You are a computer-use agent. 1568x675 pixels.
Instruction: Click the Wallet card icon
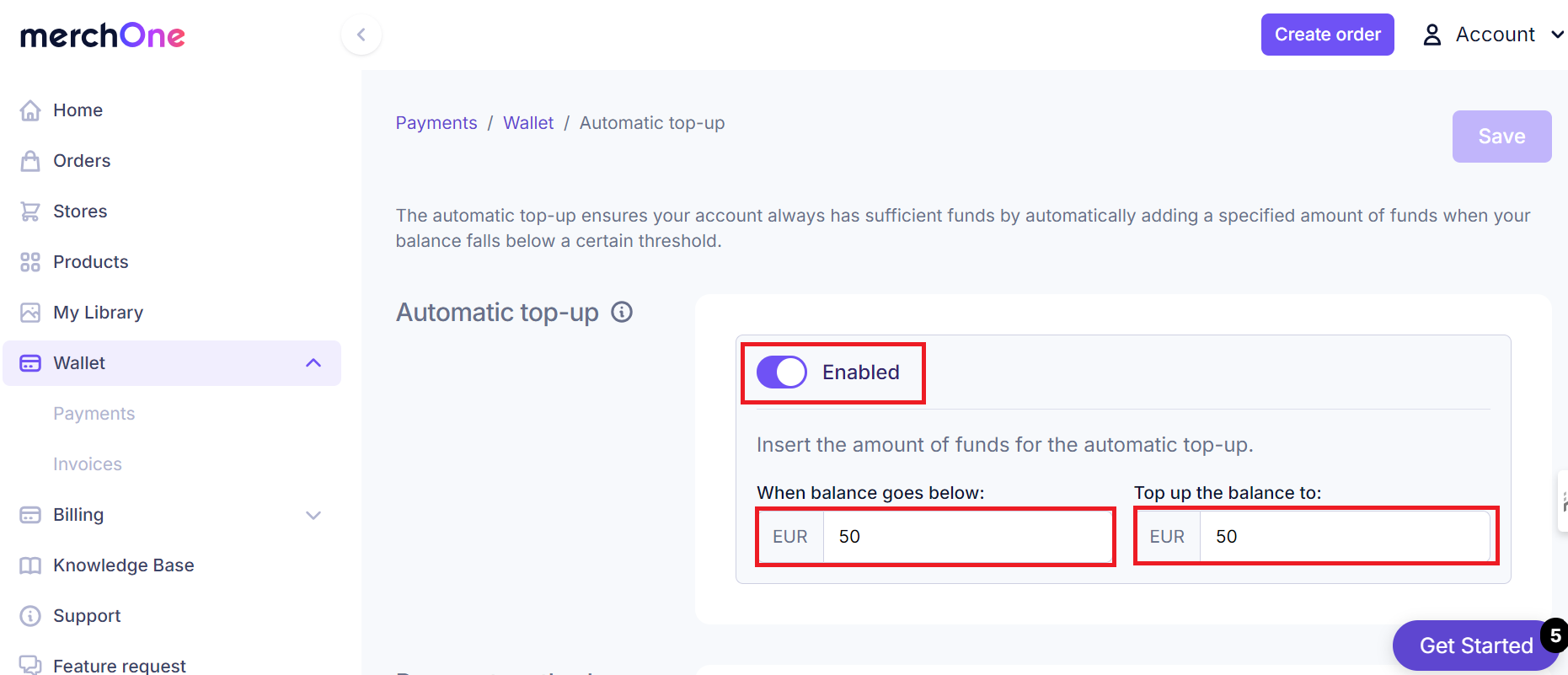29,362
